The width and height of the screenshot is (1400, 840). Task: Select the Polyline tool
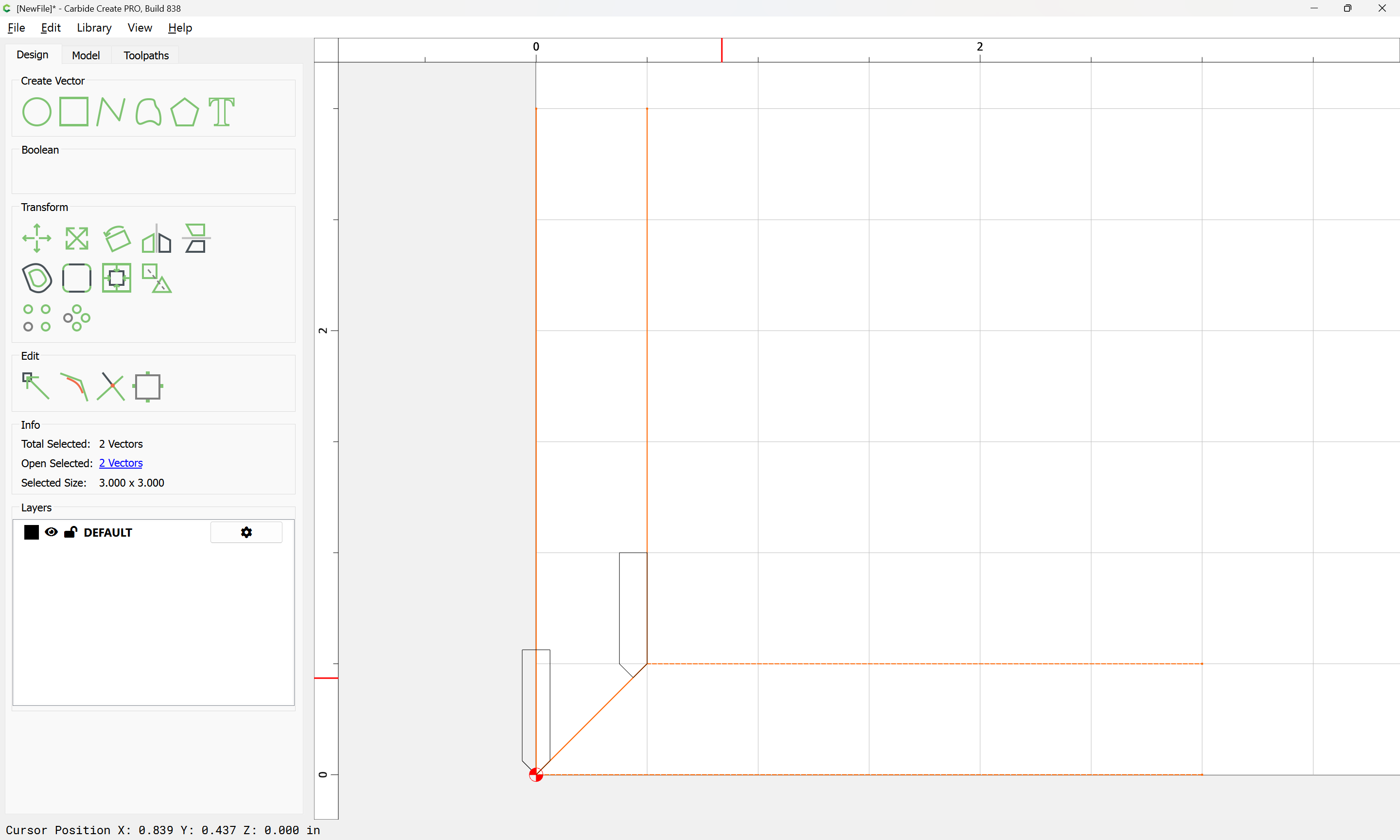click(110, 111)
